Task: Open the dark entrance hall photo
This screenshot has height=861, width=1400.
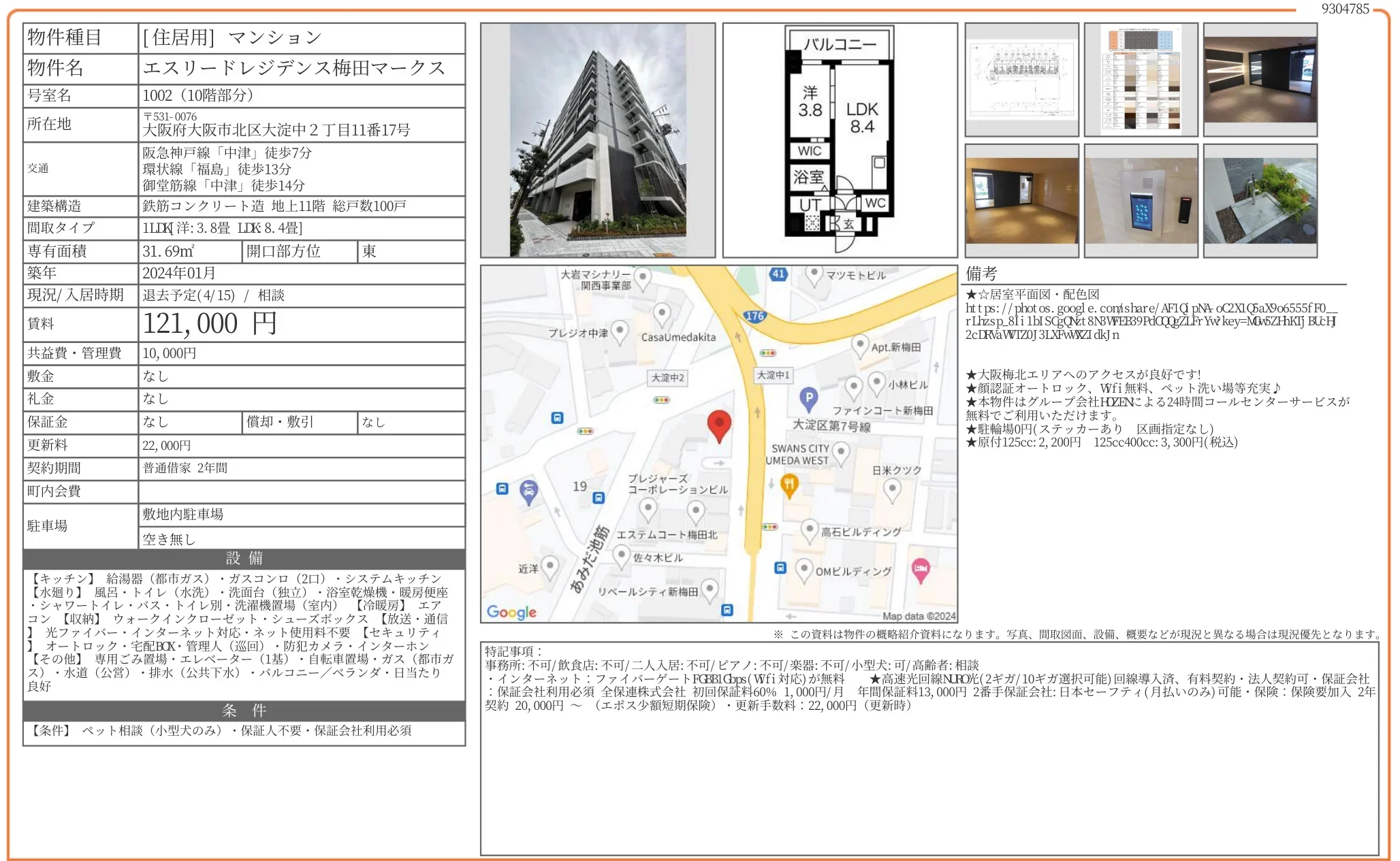Action: (x=1260, y=80)
